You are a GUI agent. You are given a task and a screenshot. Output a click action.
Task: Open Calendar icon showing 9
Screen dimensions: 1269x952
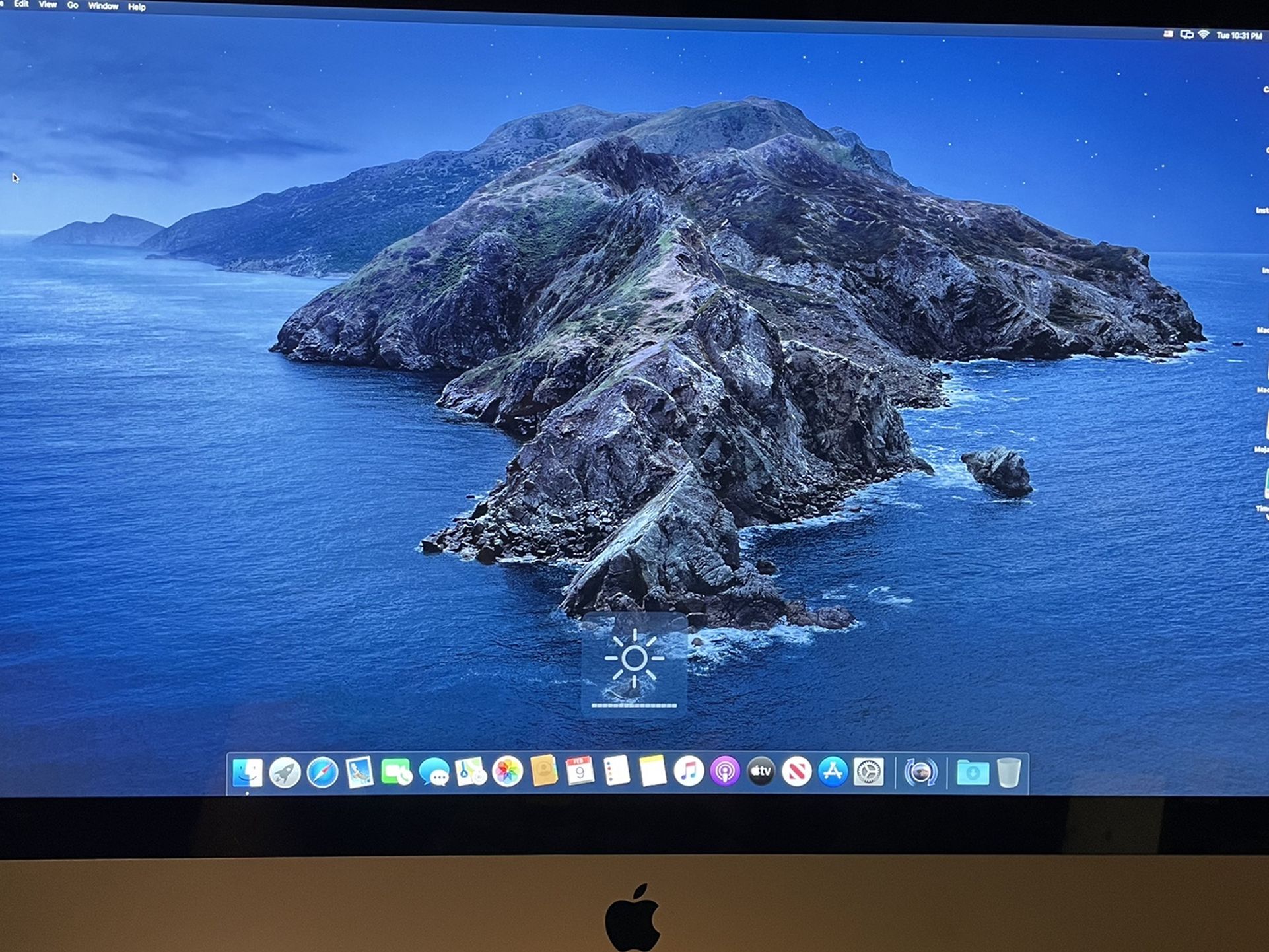click(580, 770)
